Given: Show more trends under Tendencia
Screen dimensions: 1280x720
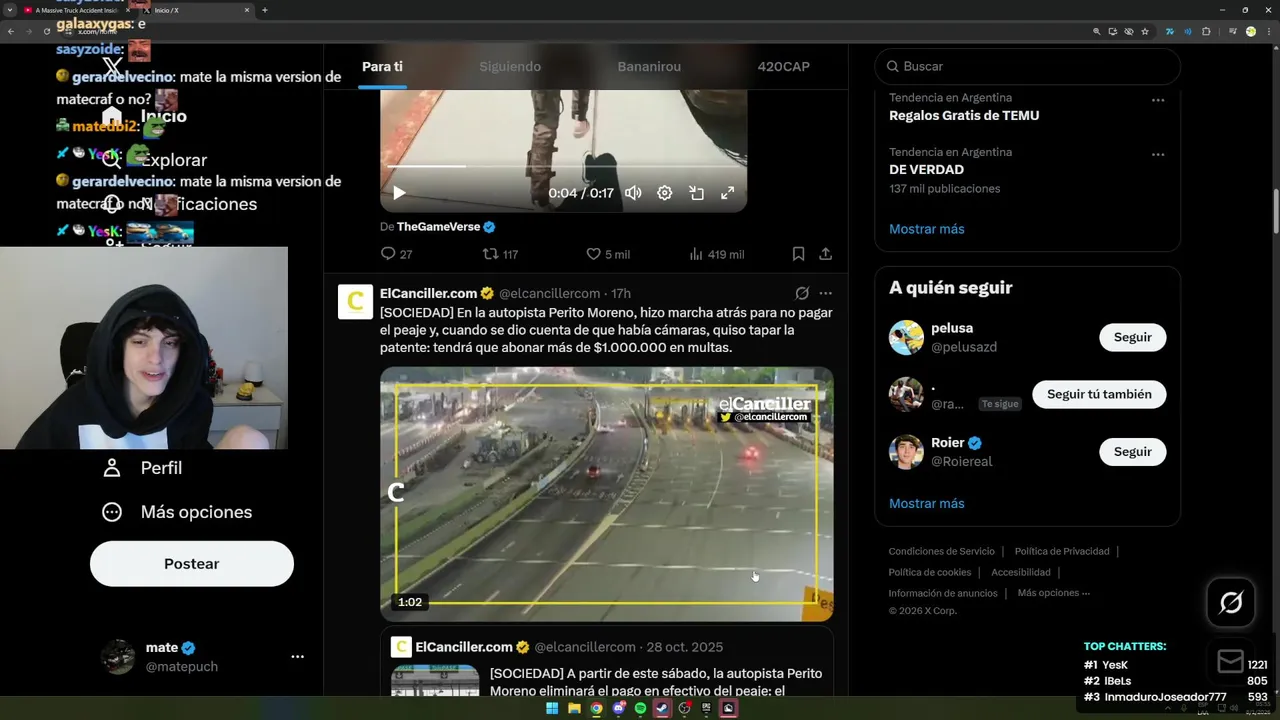Looking at the screenshot, I should pos(927,229).
